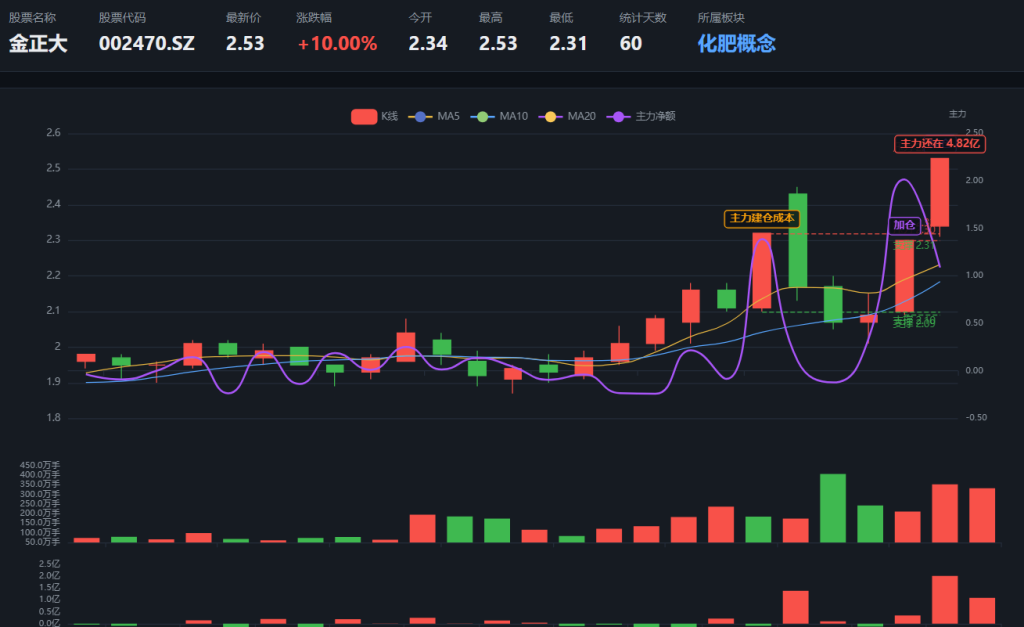Click the tallest green volume bar
The image size is (1024, 627).
[x=833, y=508]
